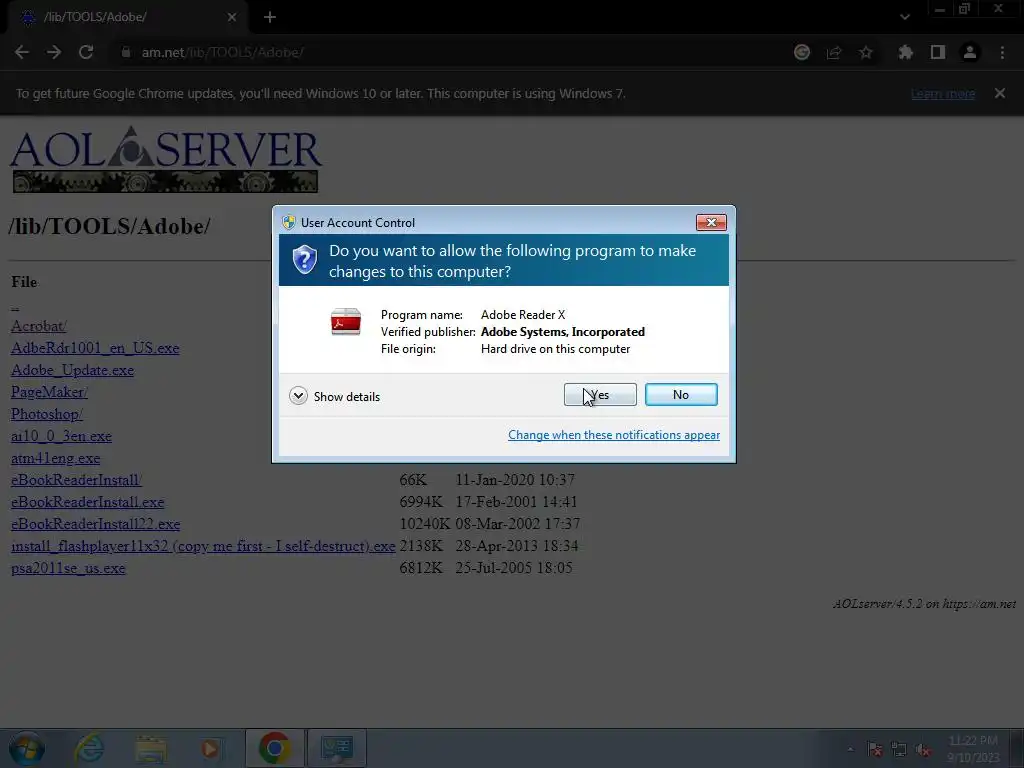Click the network tray icon
Screen dimensions: 1024x768
(899, 749)
